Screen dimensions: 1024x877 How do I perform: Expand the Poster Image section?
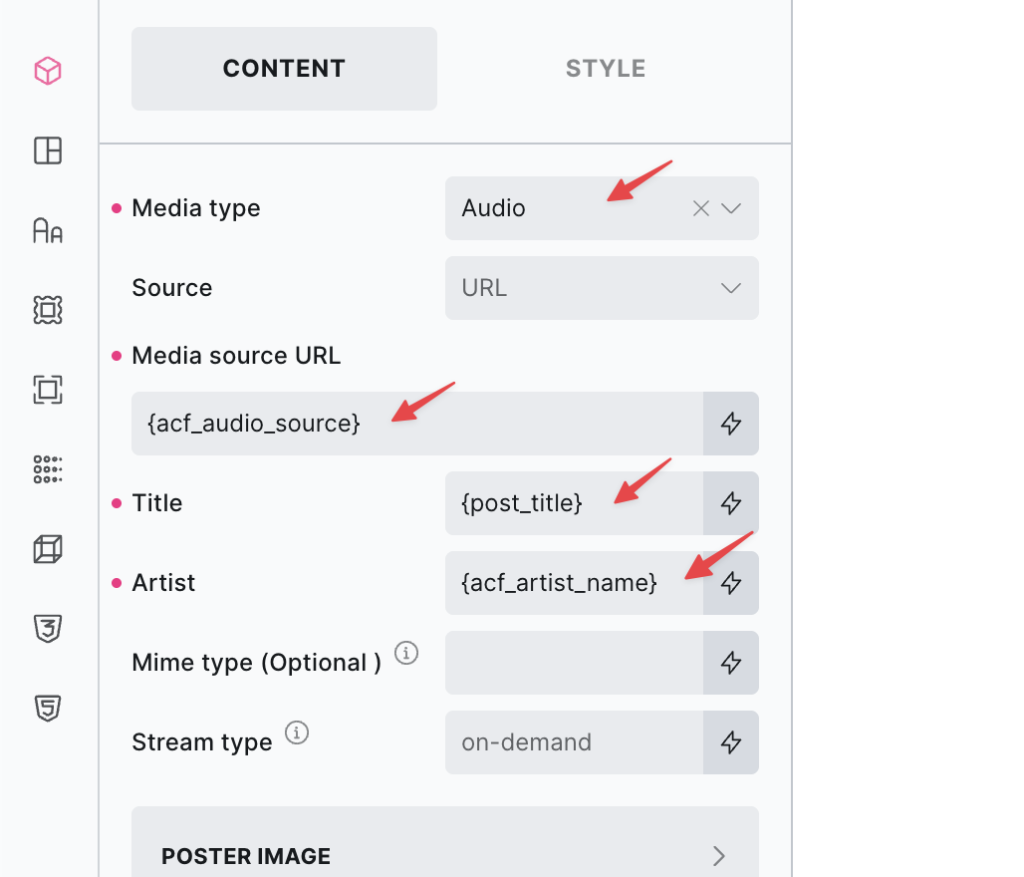point(445,855)
